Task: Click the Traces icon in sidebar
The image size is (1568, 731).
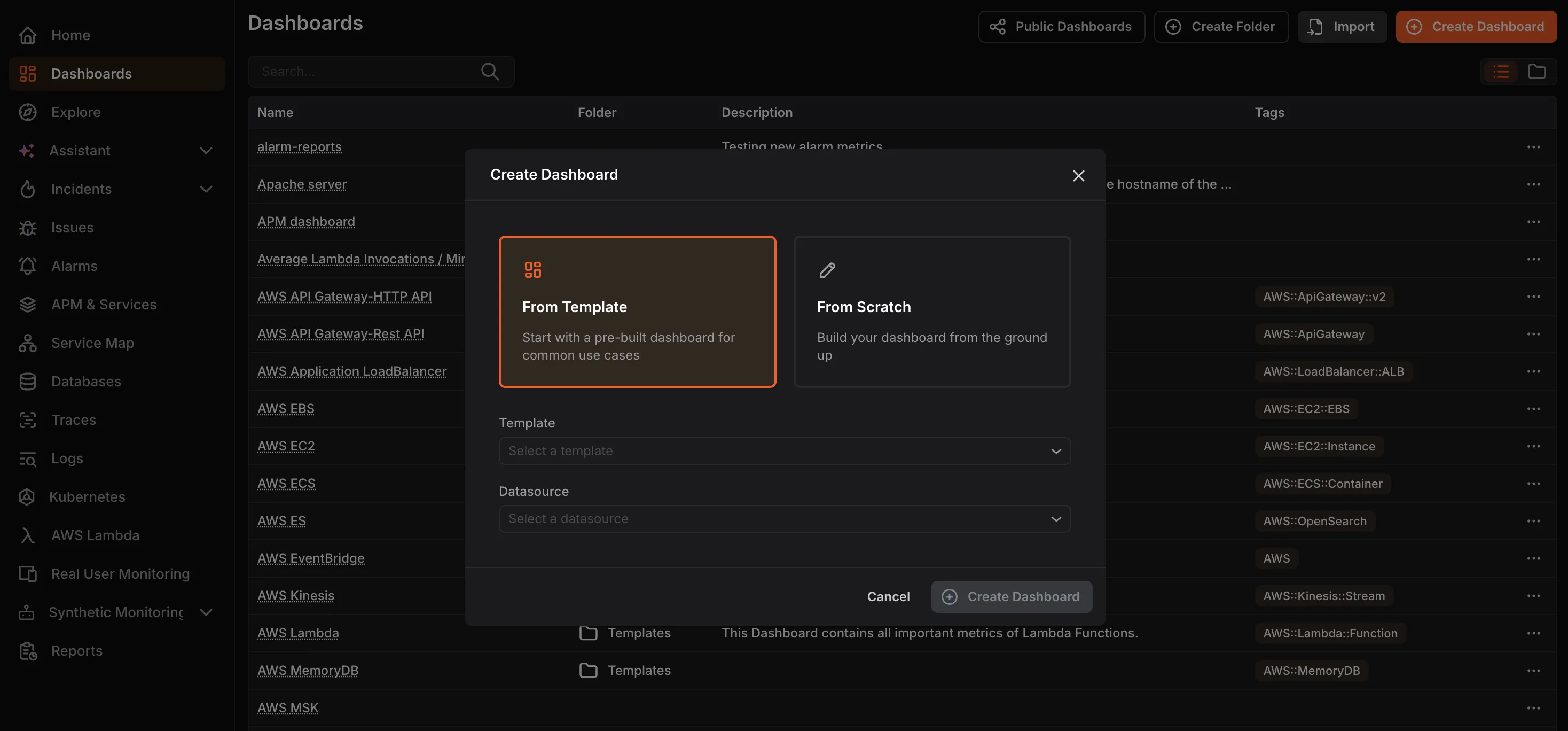Action: [27, 419]
